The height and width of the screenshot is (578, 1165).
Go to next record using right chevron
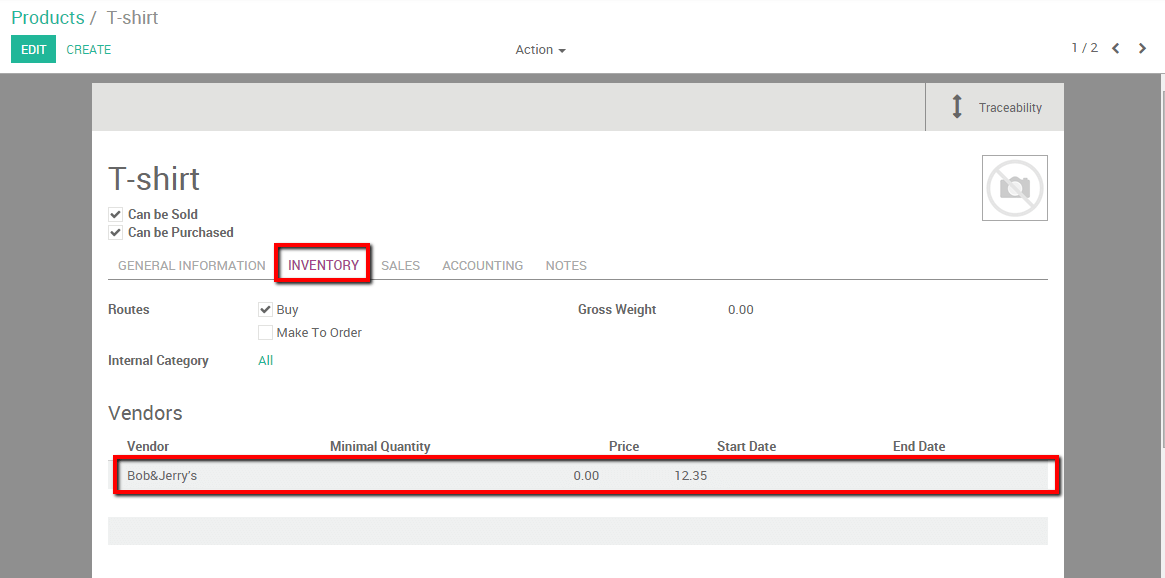[1142, 47]
